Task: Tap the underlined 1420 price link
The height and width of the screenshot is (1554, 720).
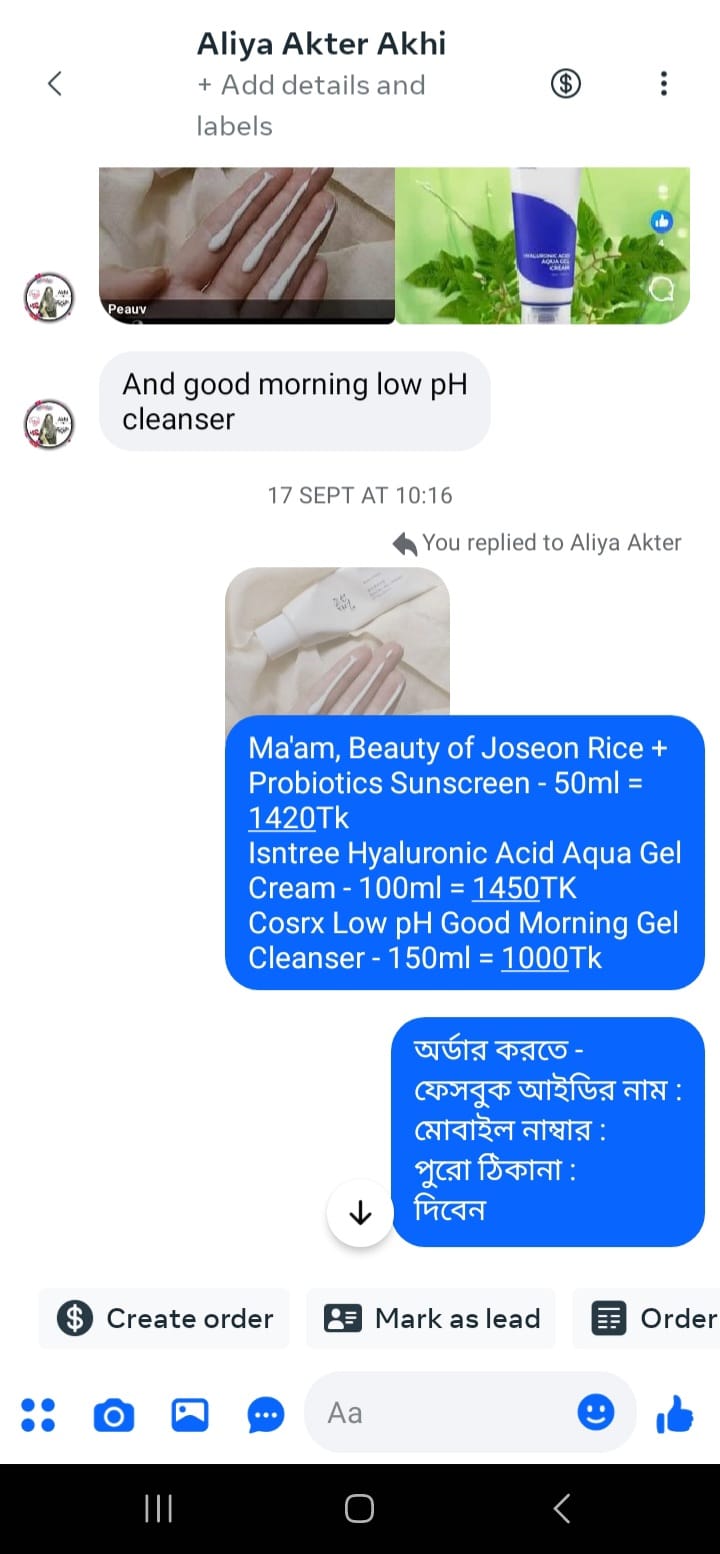Action: (x=282, y=818)
